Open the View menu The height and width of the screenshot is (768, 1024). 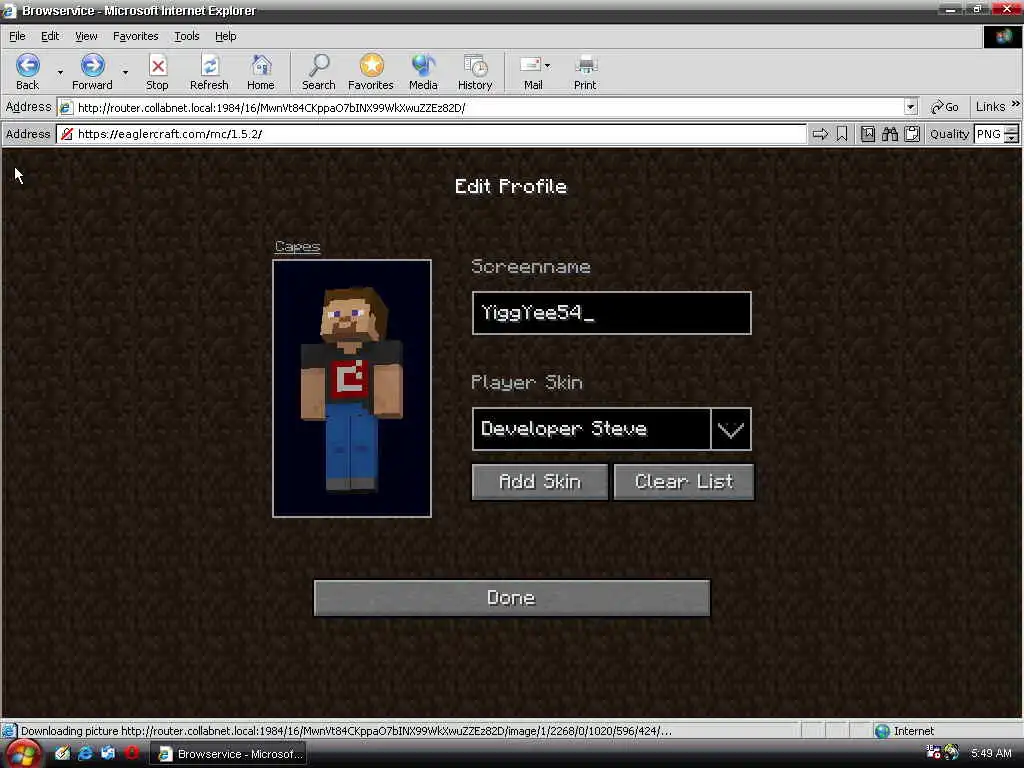tap(86, 37)
